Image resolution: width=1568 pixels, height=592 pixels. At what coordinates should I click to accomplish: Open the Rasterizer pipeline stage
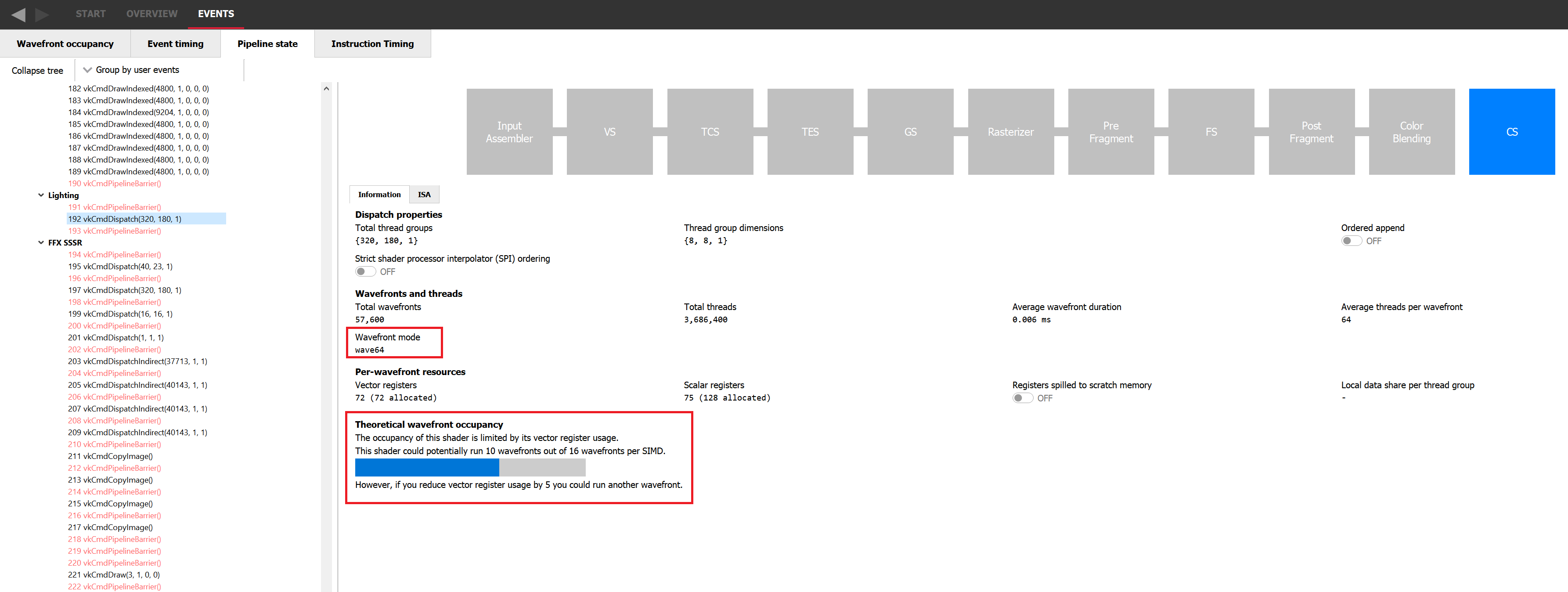tap(1010, 131)
